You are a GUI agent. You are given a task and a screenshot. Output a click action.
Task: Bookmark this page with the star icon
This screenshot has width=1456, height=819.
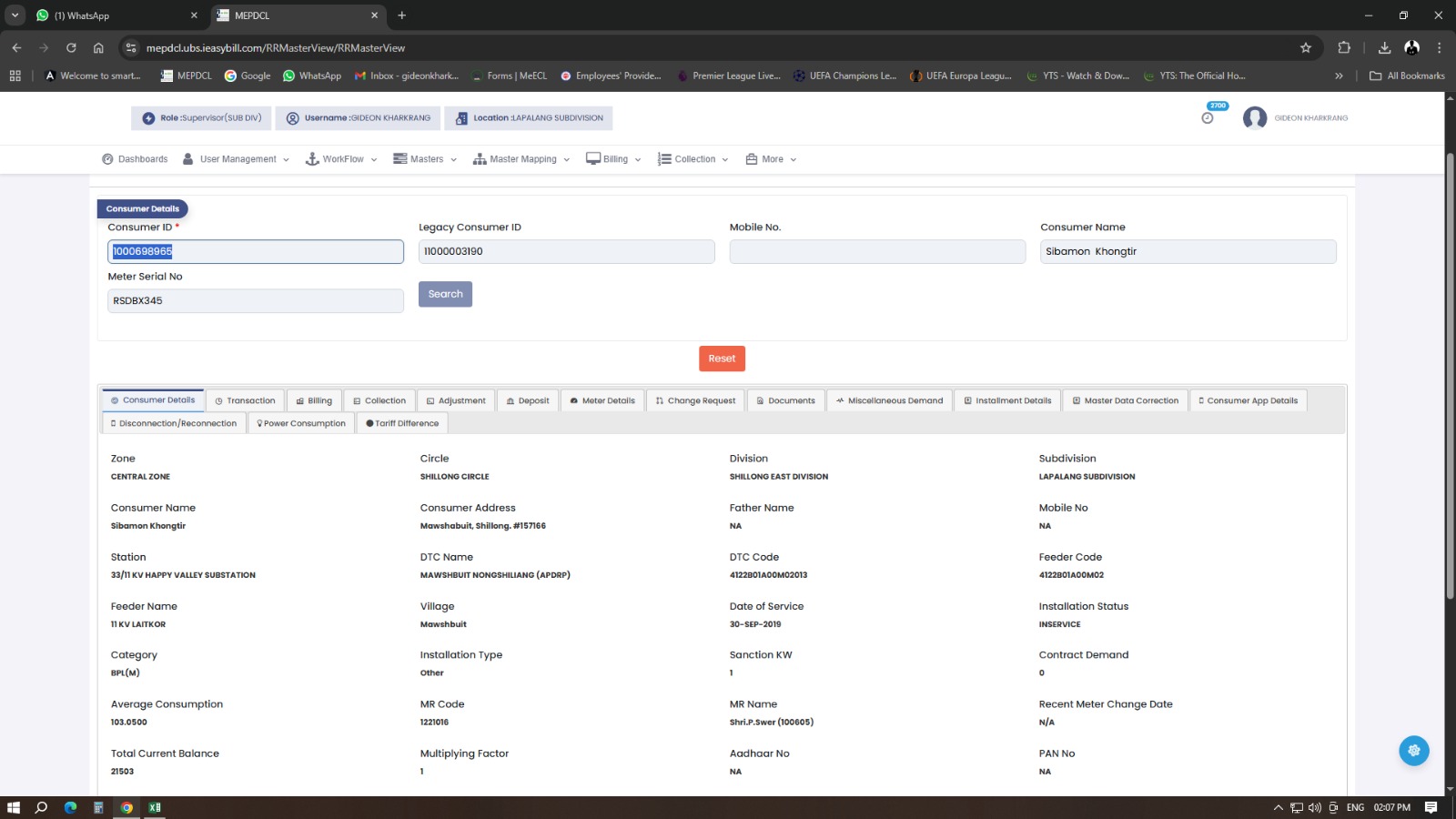1306,48
